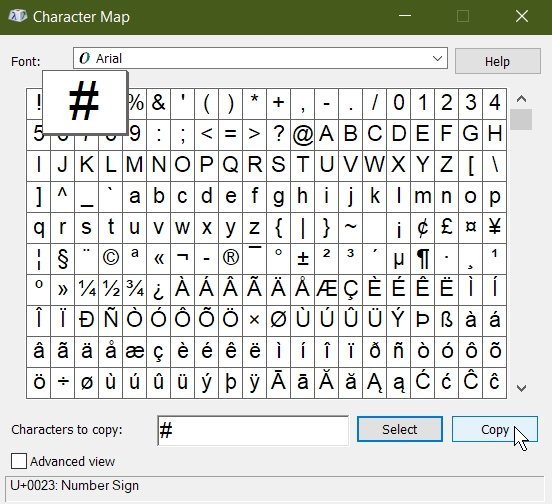Click the scrollbar up arrow

(x=521, y=99)
